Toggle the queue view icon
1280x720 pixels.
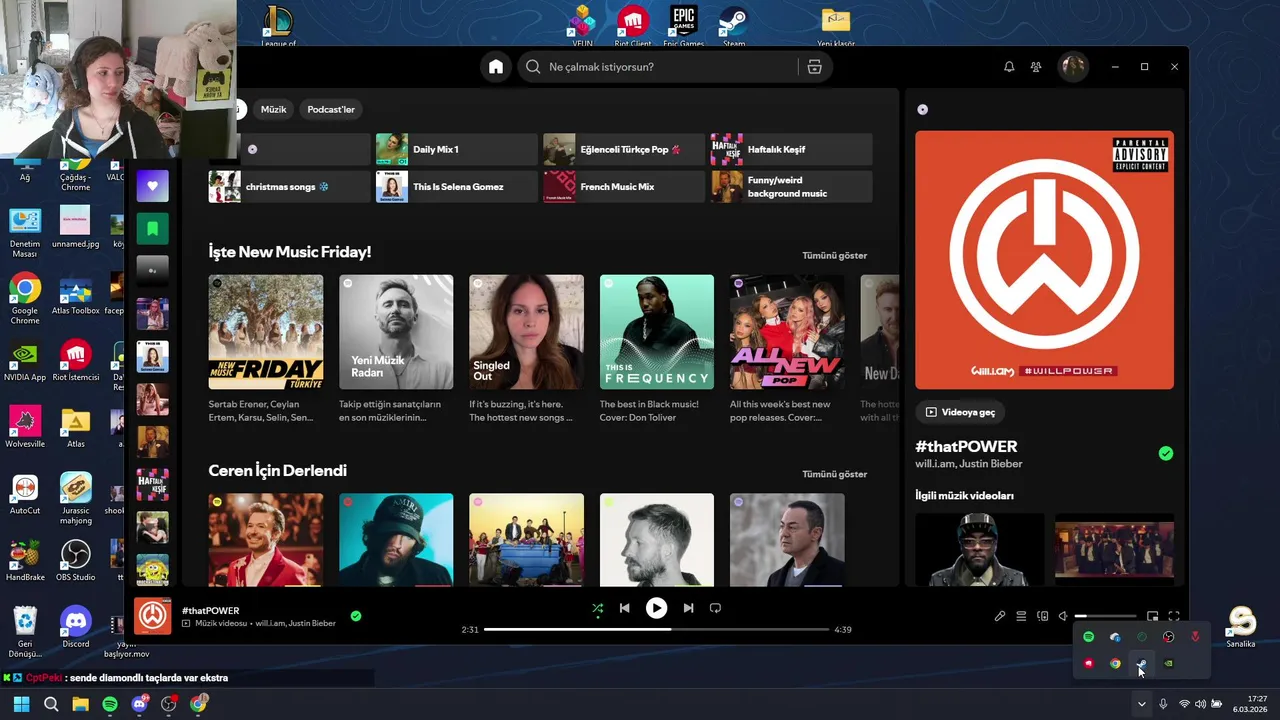(x=1021, y=616)
